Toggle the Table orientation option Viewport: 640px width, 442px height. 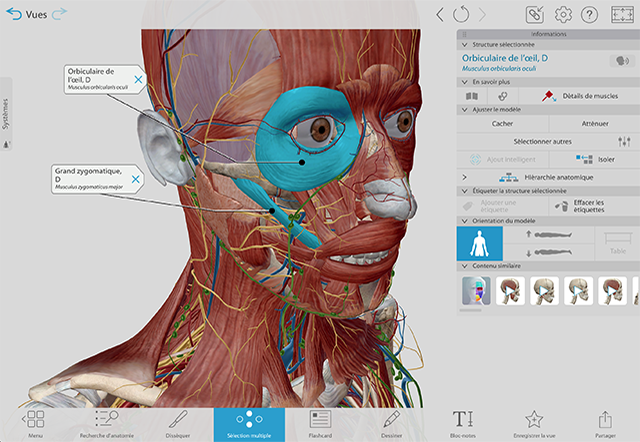point(618,244)
